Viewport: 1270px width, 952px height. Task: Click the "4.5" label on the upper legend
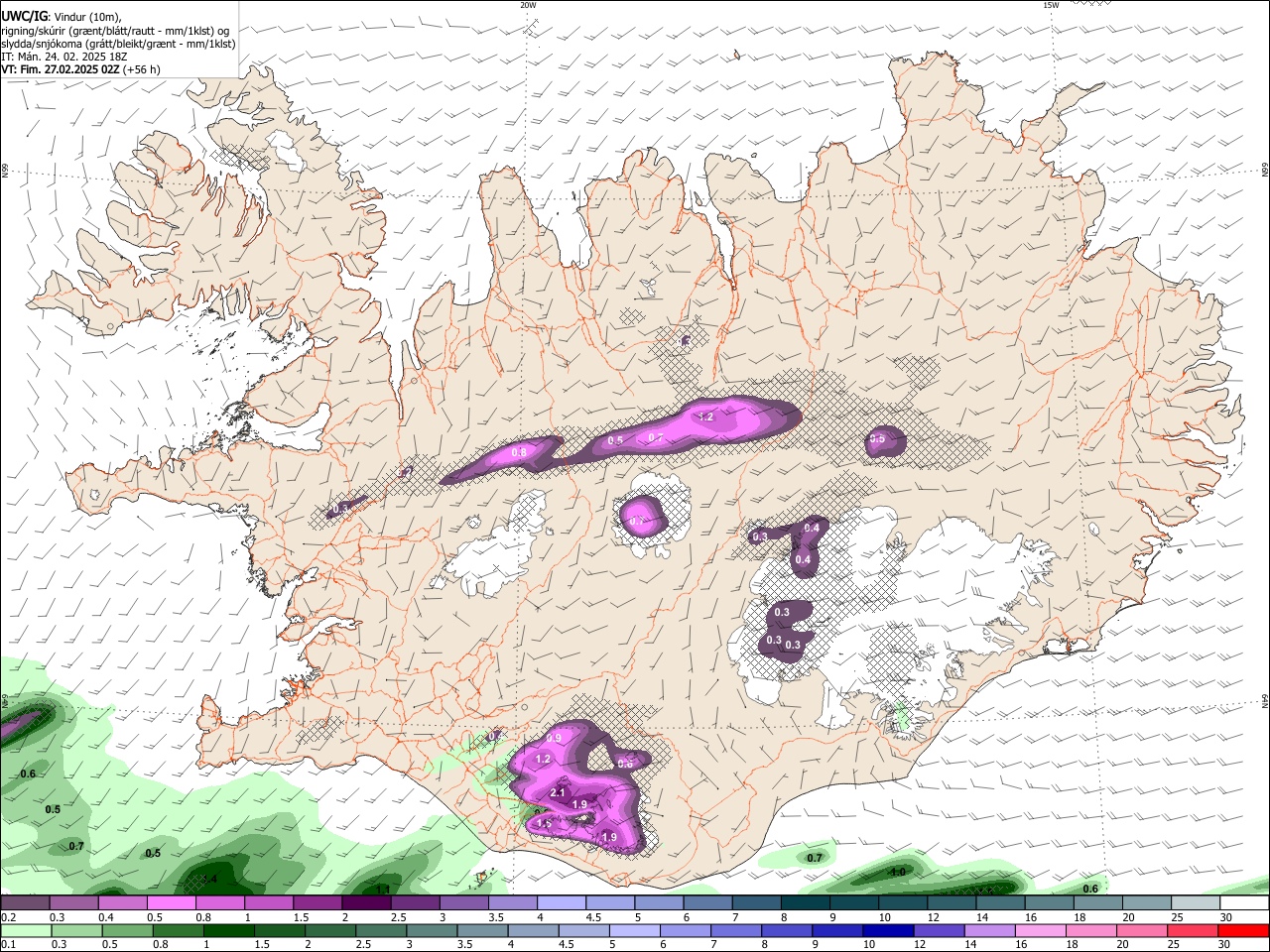pyautogui.click(x=593, y=917)
